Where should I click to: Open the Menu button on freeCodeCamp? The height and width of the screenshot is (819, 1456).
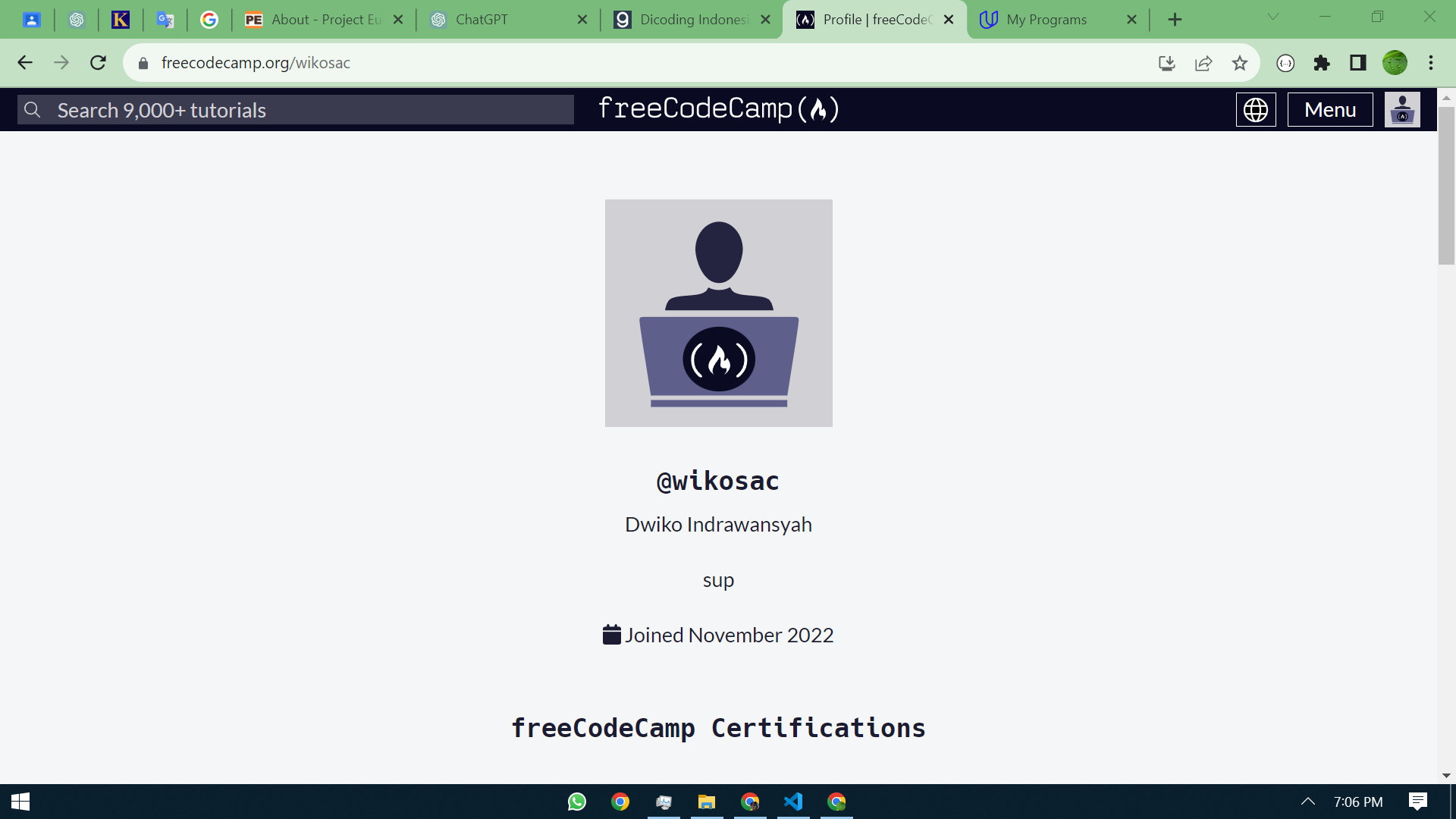(1329, 109)
